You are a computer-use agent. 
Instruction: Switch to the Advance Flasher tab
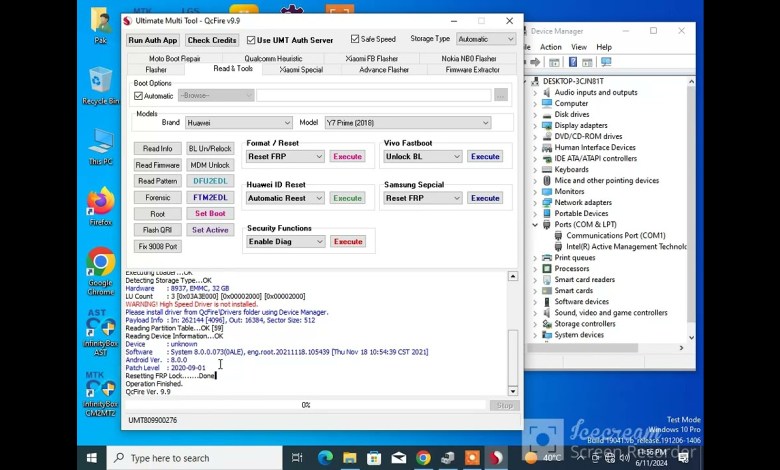coord(384,70)
